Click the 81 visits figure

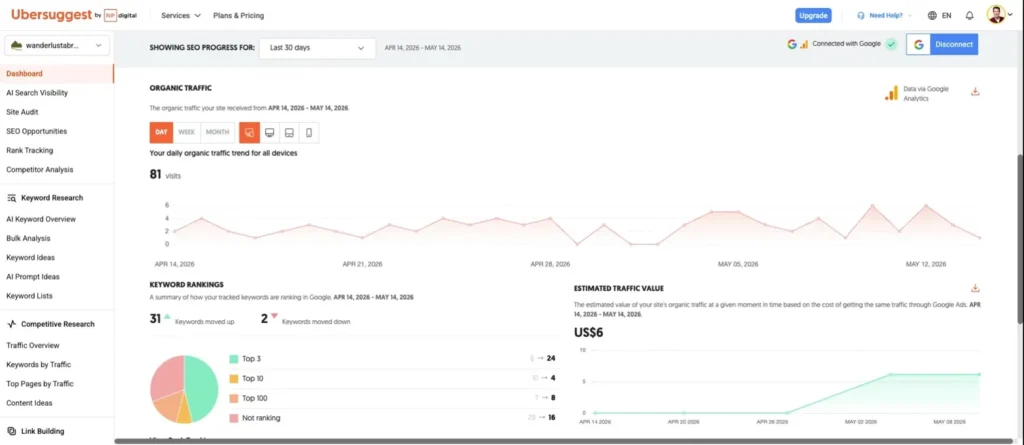click(155, 174)
